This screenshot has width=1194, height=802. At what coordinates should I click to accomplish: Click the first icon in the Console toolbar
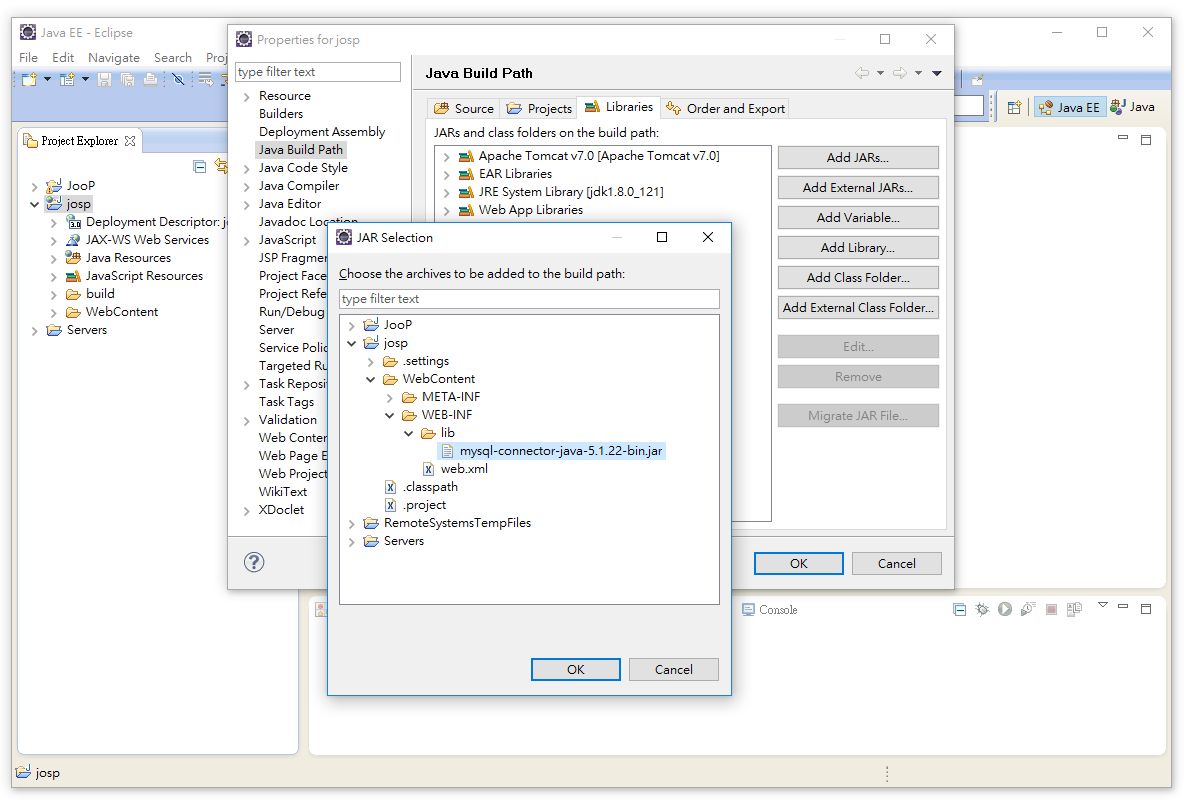959,610
